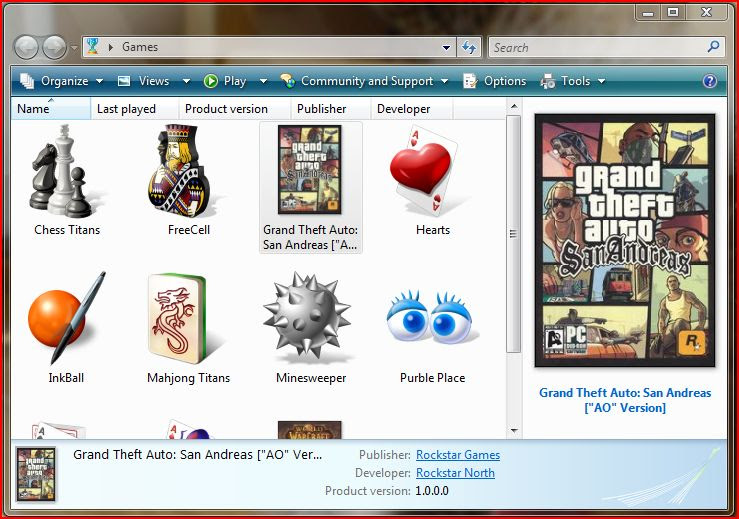Open the Rockstar North developer link
The width and height of the screenshot is (739, 519).
tap(455, 473)
